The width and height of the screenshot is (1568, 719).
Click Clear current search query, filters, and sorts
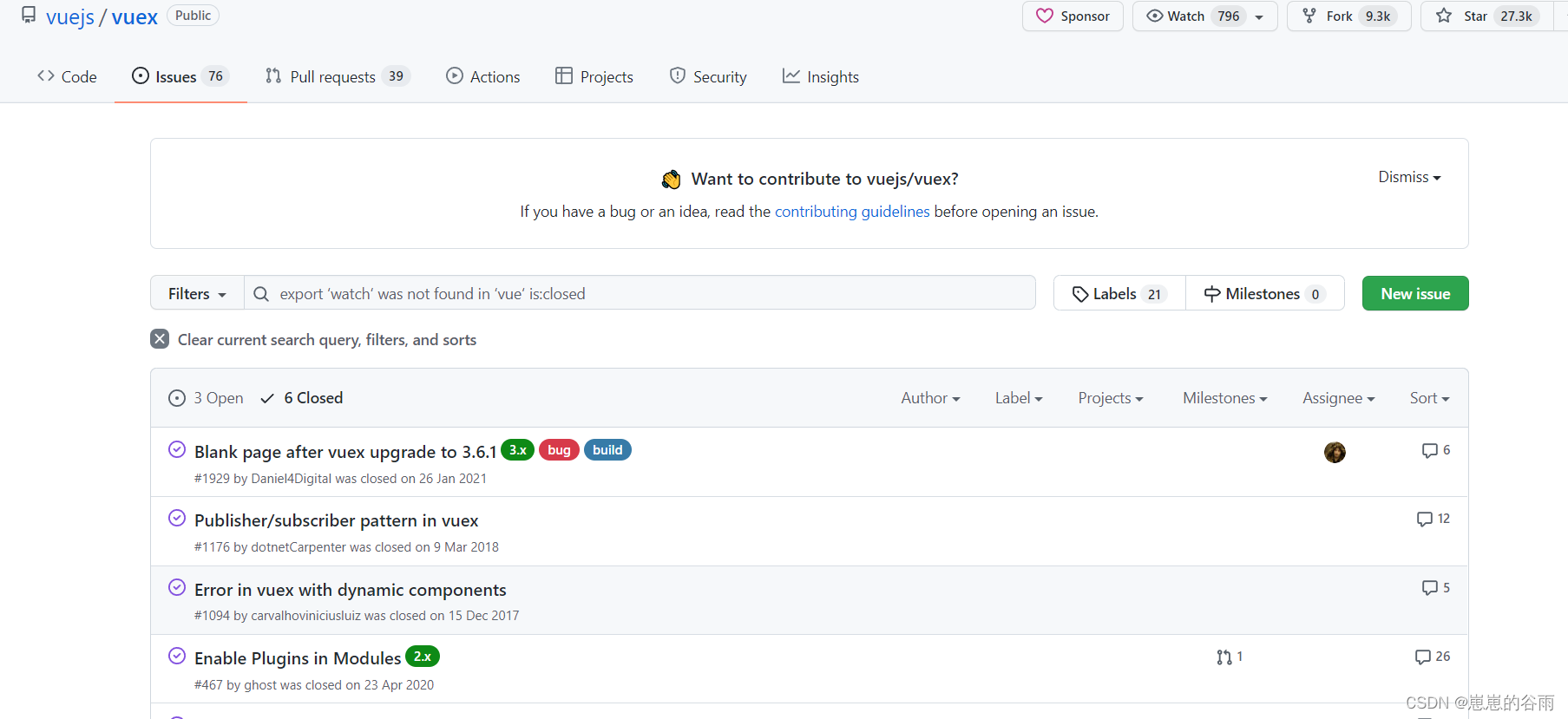313,339
